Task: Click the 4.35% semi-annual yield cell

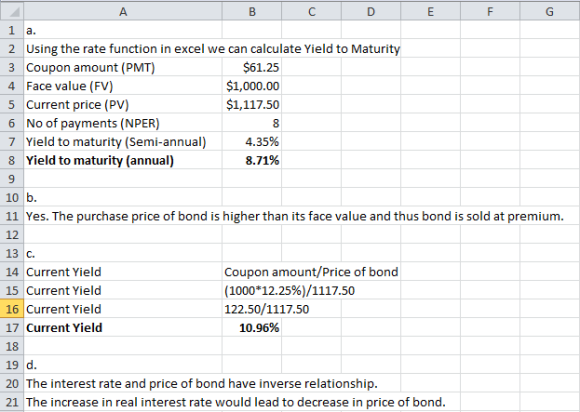Action: tap(252, 142)
